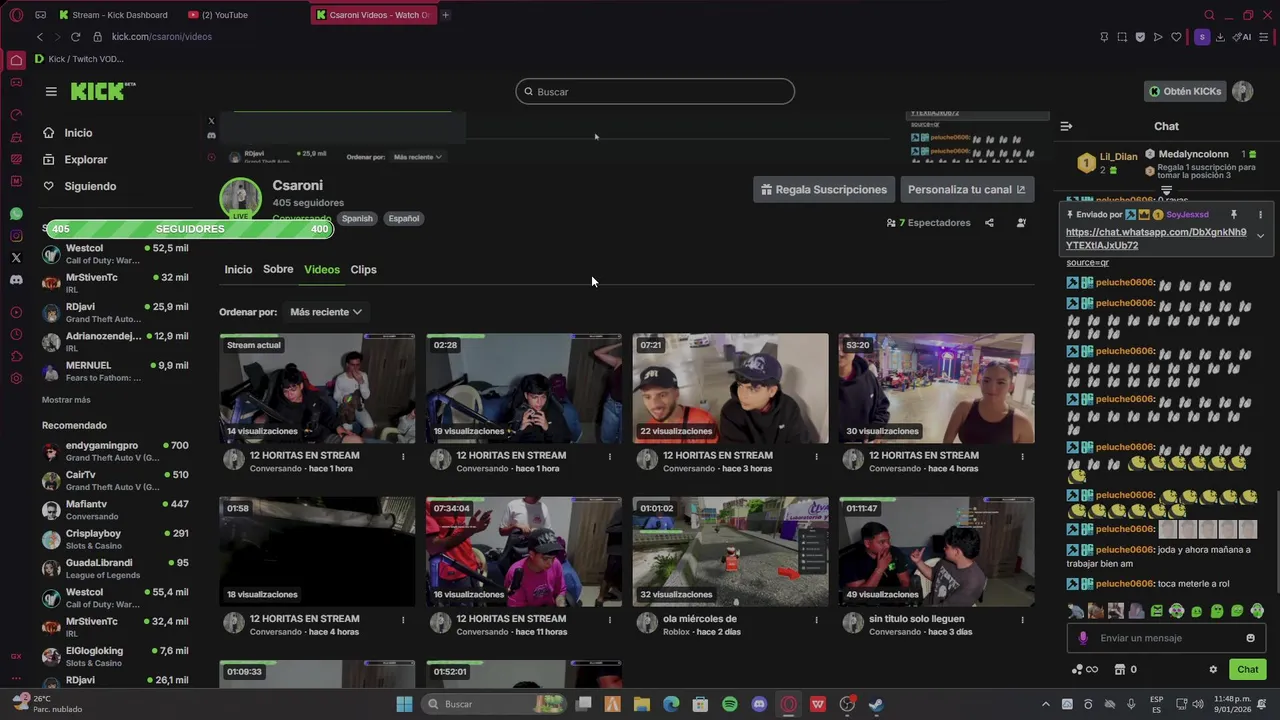The image size is (1280, 720).
Task: Click the Kick / Twitch VOD bookmark
Action: [79, 59]
